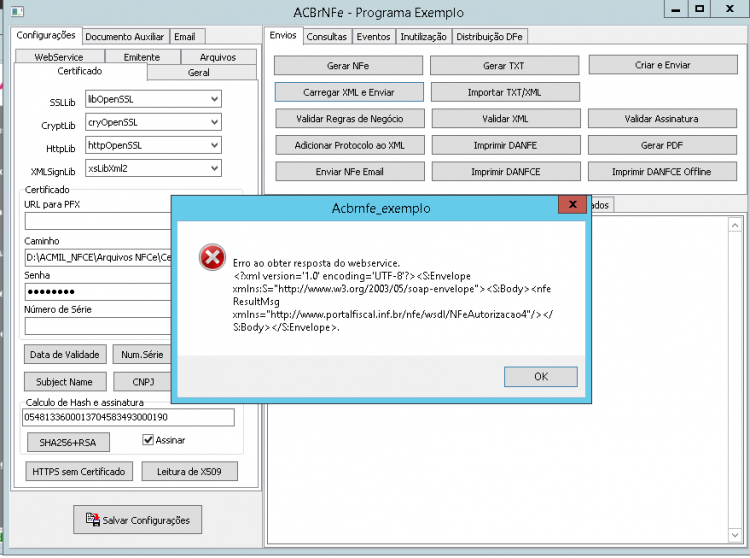Click the CNPJ button
Screen dimensions: 750x558
pos(142,382)
